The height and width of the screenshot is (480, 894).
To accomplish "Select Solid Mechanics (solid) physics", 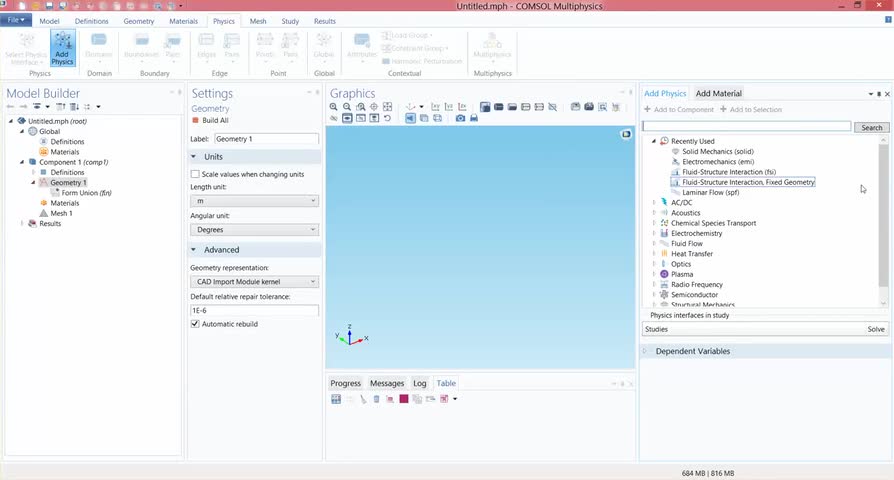I will click(x=717, y=152).
